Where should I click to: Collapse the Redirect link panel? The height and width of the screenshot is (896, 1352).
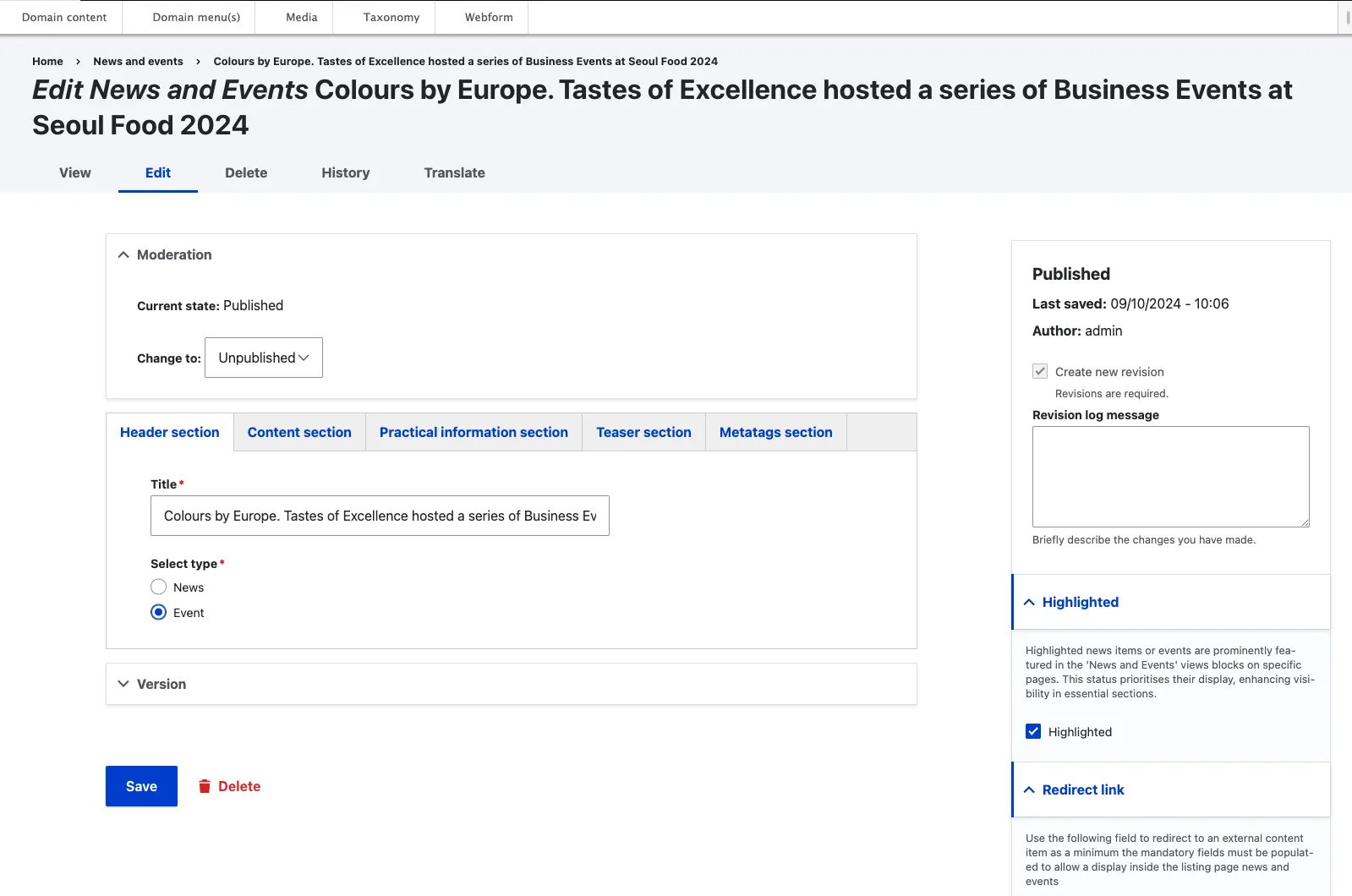[x=1029, y=789]
